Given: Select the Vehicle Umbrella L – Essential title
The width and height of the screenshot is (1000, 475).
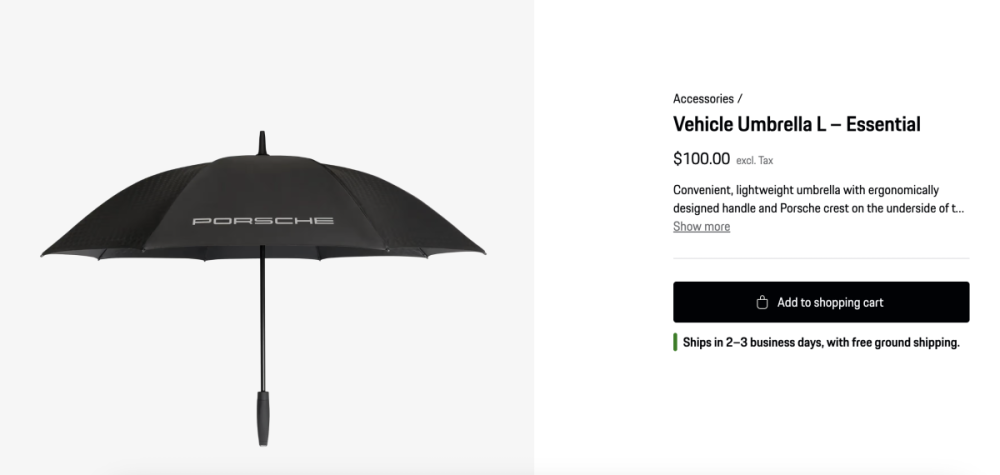Looking at the screenshot, I should click(x=796, y=125).
